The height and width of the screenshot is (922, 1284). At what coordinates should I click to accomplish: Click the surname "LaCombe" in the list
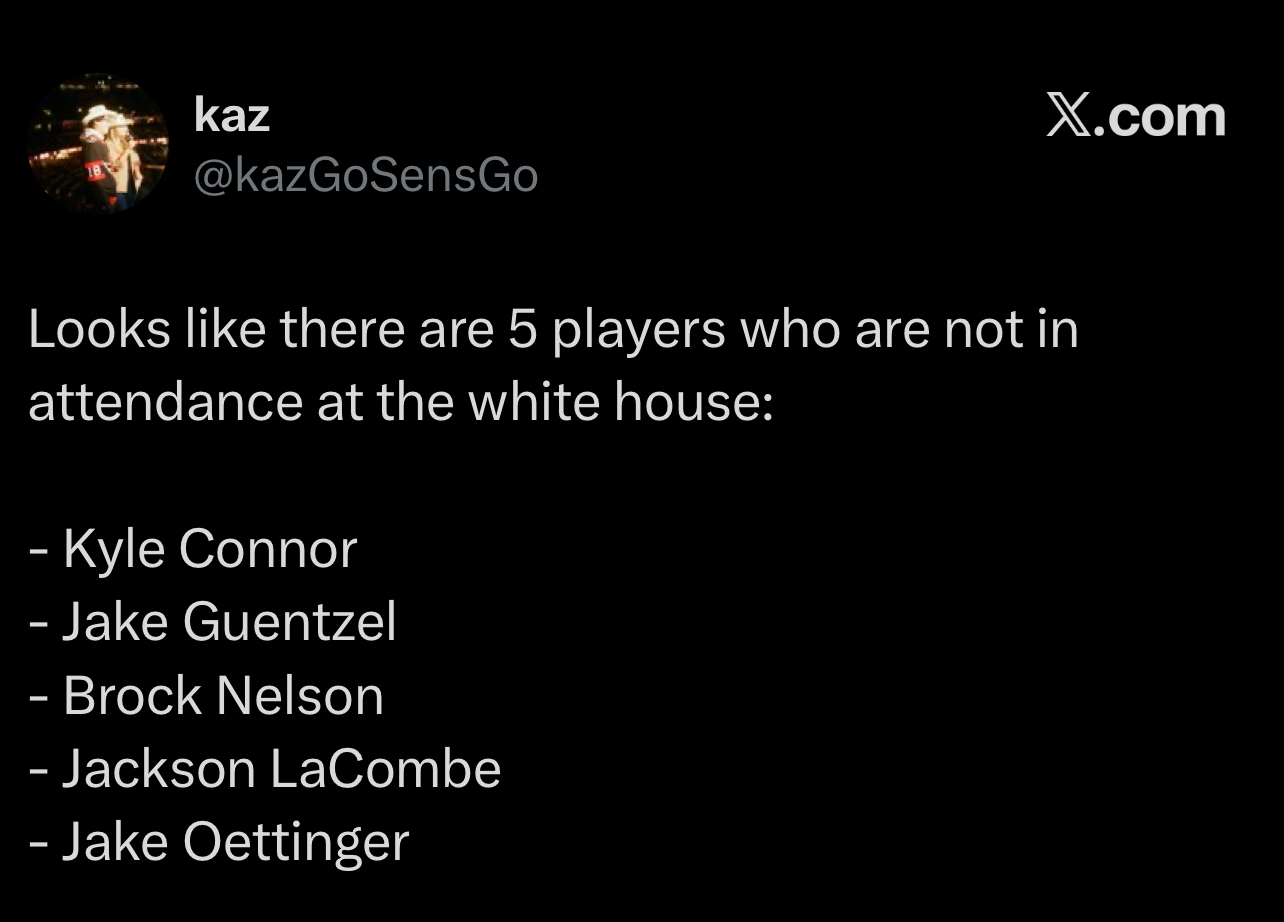(385, 768)
